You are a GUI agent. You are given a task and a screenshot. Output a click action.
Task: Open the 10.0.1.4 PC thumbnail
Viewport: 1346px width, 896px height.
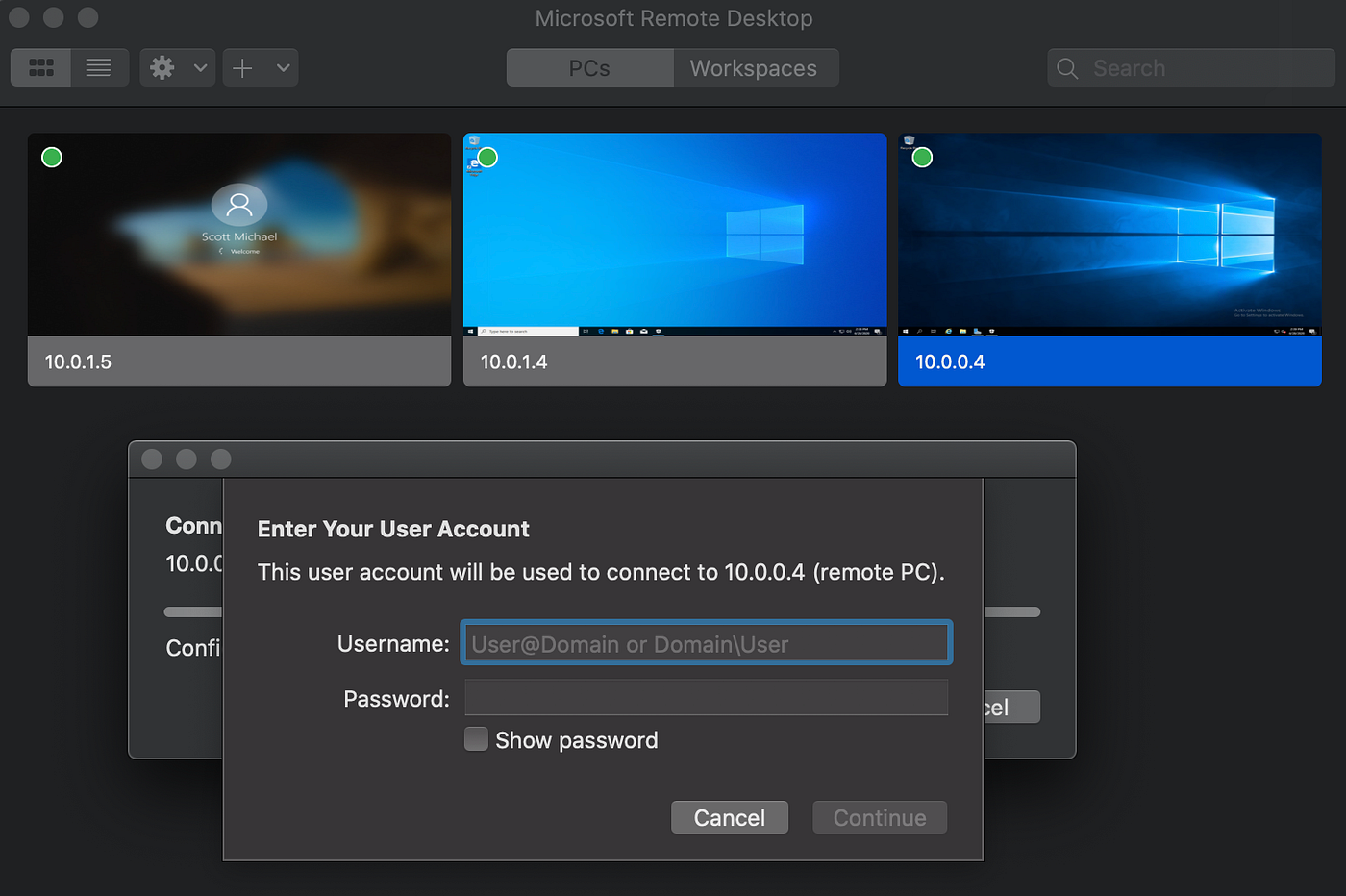click(x=675, y=235)
